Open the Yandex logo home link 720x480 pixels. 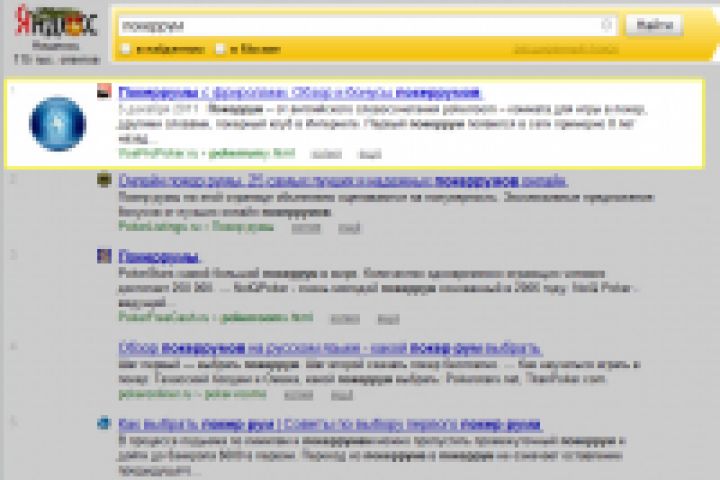(56, 22)
